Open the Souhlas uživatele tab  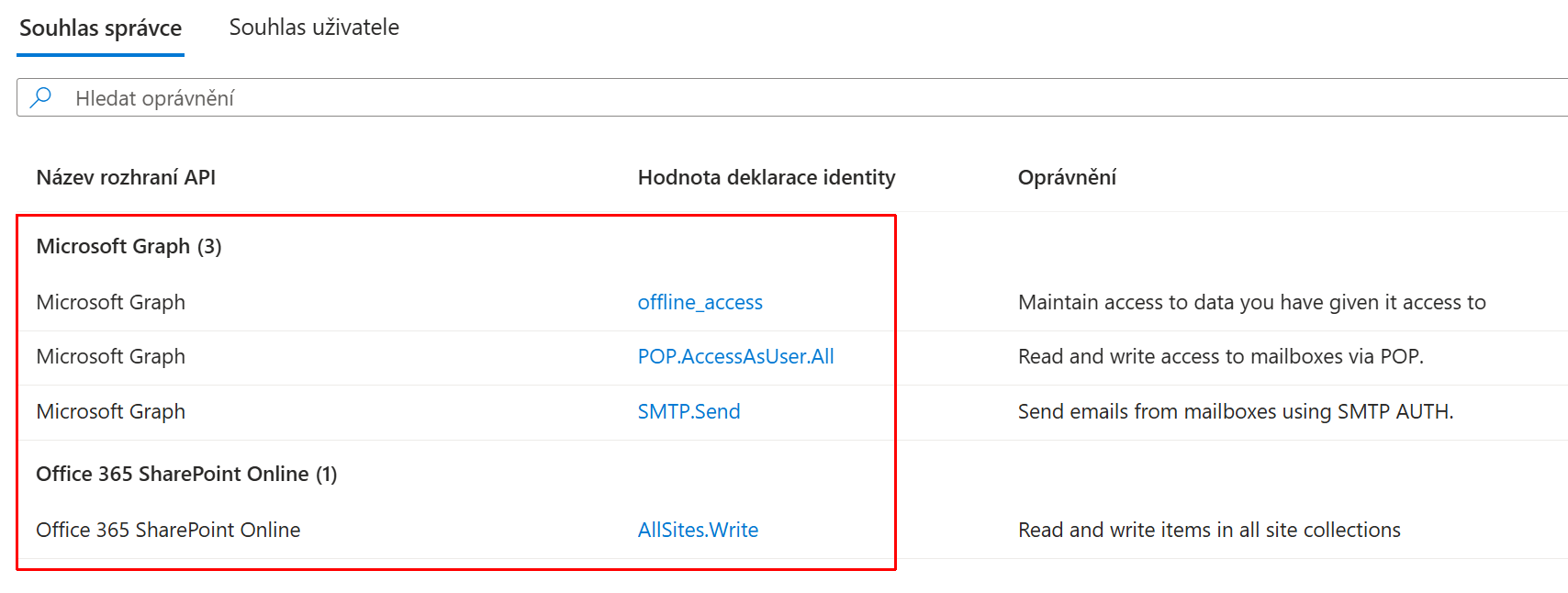pos(314,28)
